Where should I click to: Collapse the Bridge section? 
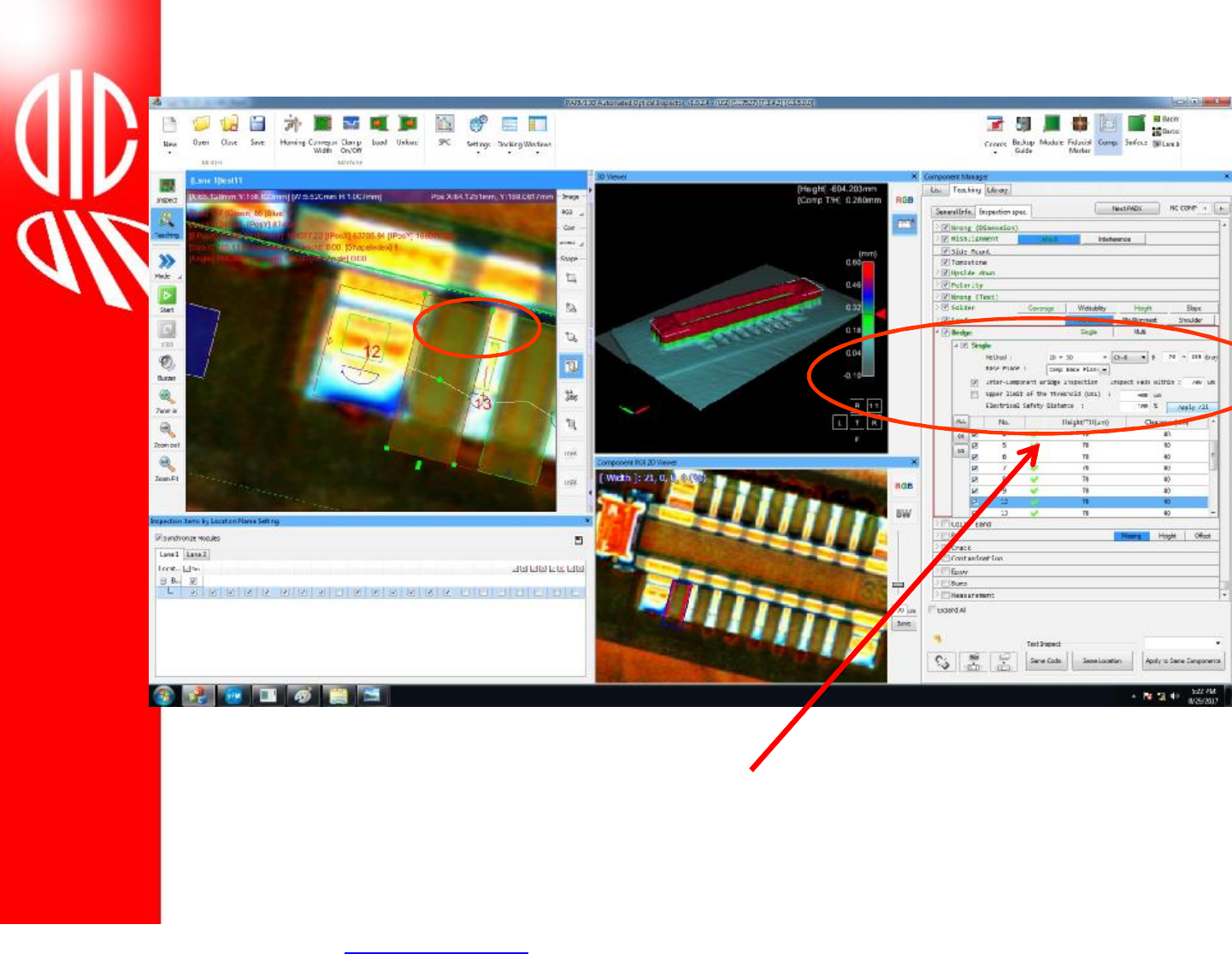pos(938,333)
